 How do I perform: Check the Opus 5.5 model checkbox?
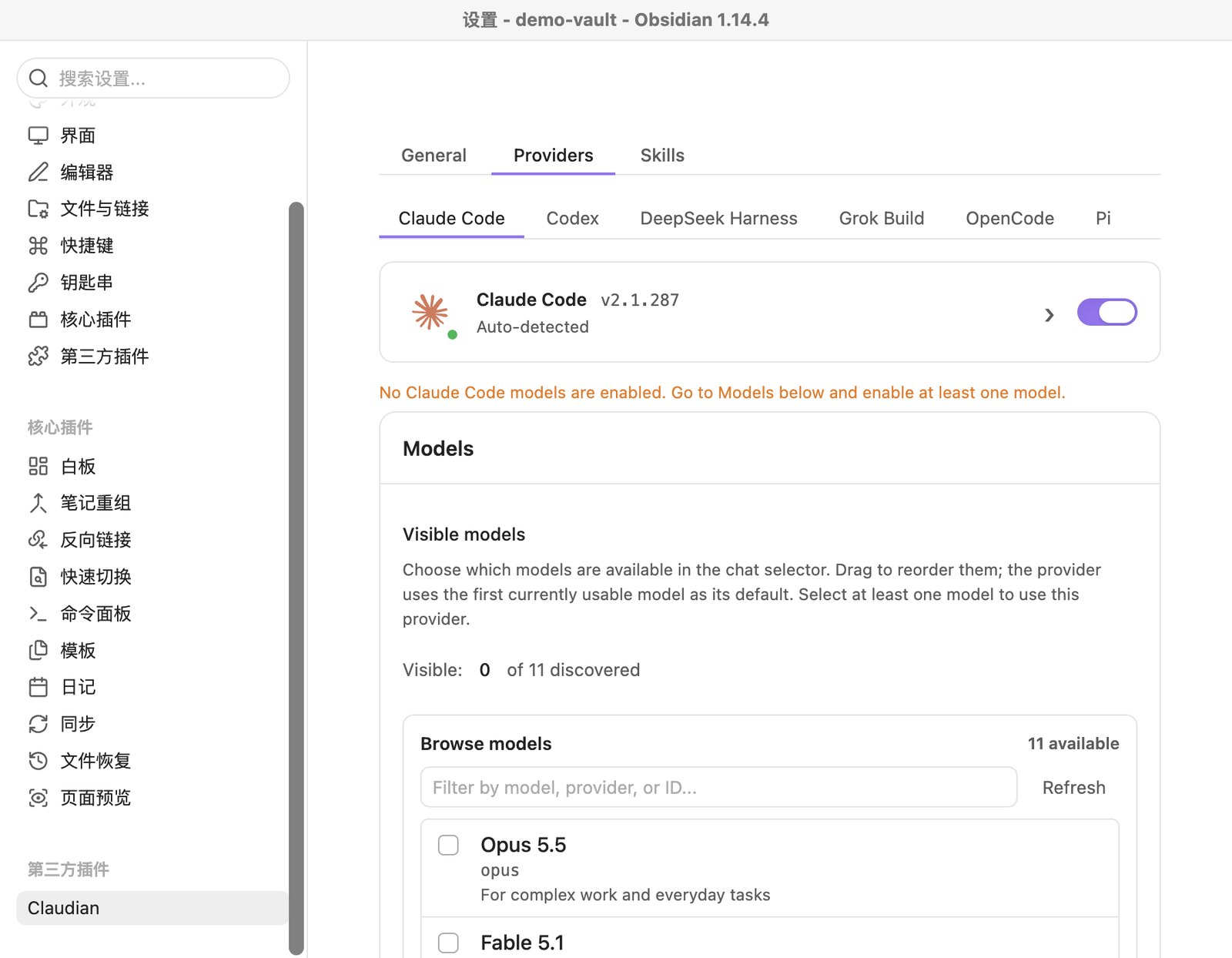pyautogui.click(x=448, y=845)
